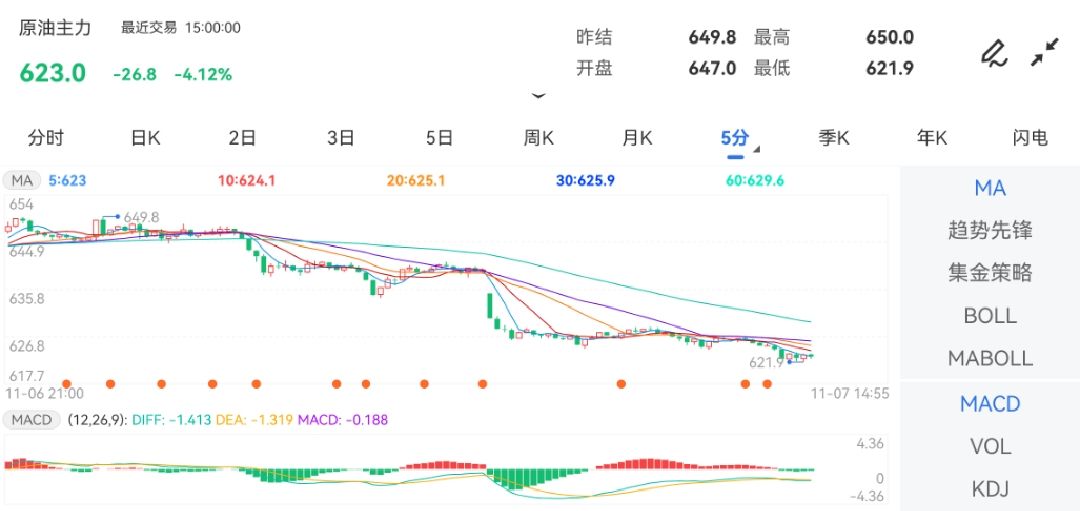
Task: Open the 5分 period dropdown triangle
Action: (756, 150)
